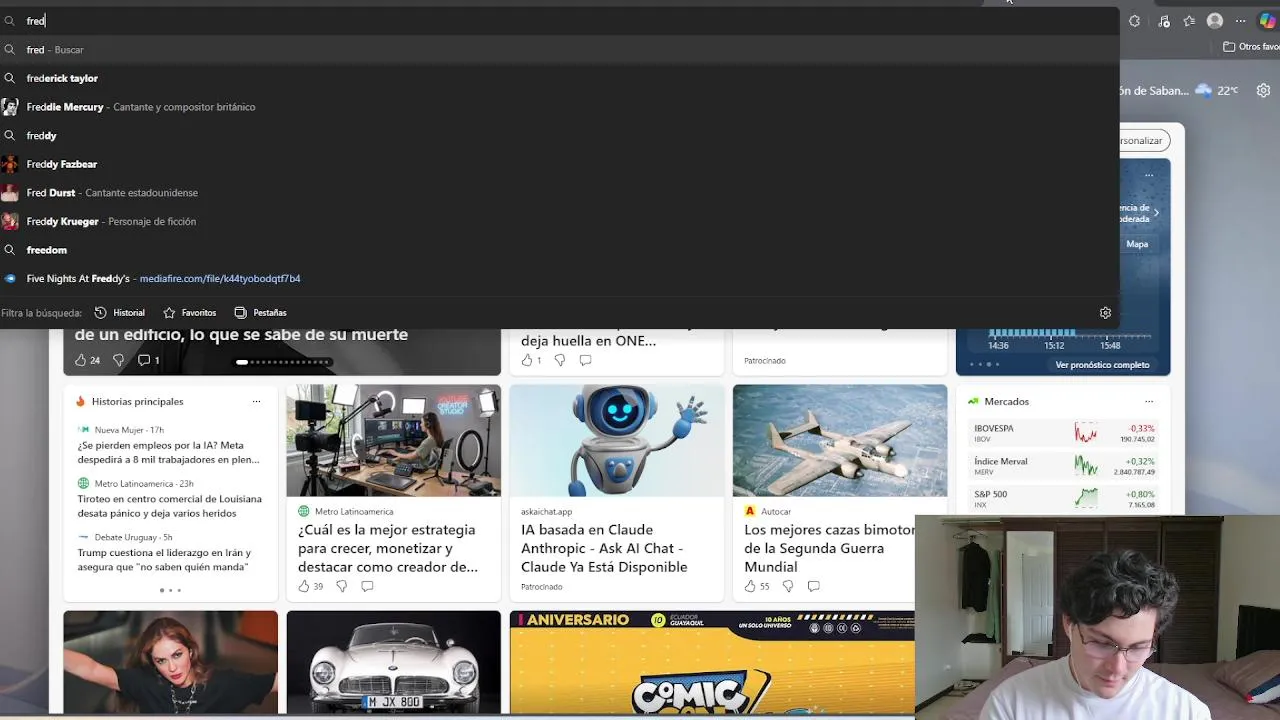Viewport: 1280px width, 720px height.
Task: Open the Mercados widget options menu
Action: tap(1149, 401)
